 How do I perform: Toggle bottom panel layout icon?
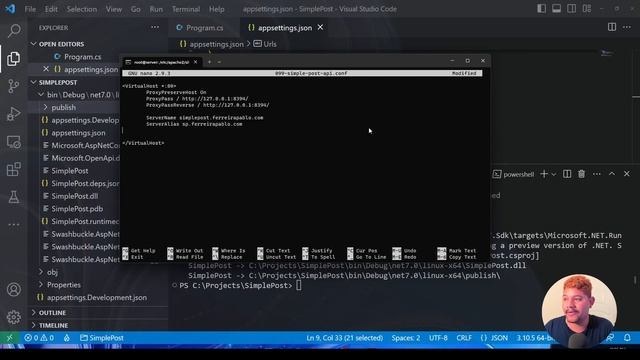556,9
